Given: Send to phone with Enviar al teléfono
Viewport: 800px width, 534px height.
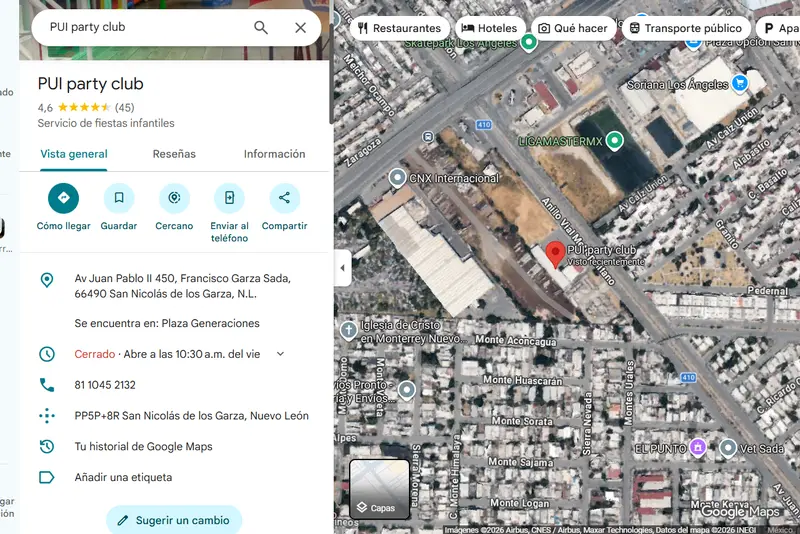Looking at the screenshot, I should [229, 197].
